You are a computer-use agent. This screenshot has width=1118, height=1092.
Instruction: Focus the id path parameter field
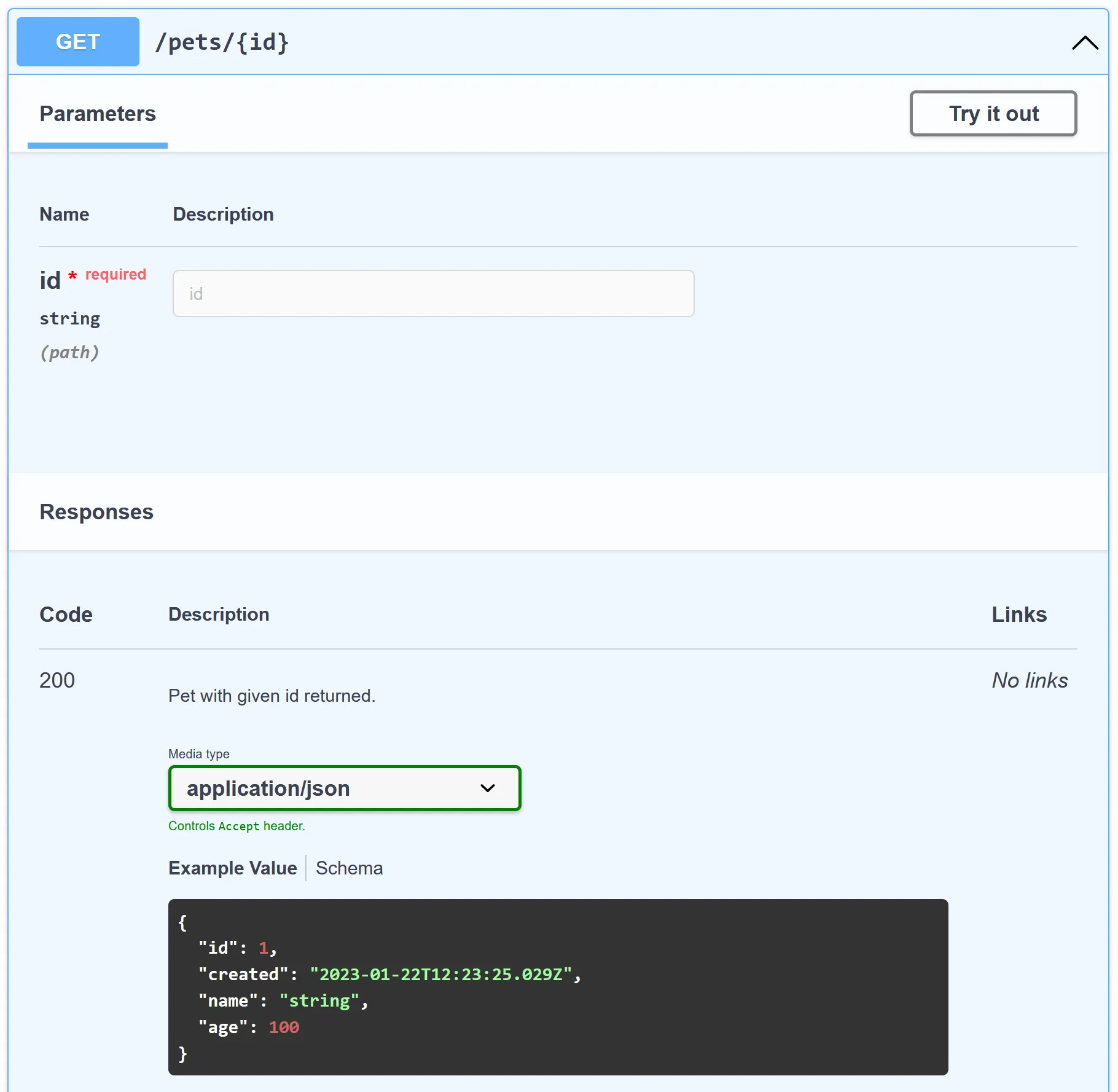[x=433, y=294]
